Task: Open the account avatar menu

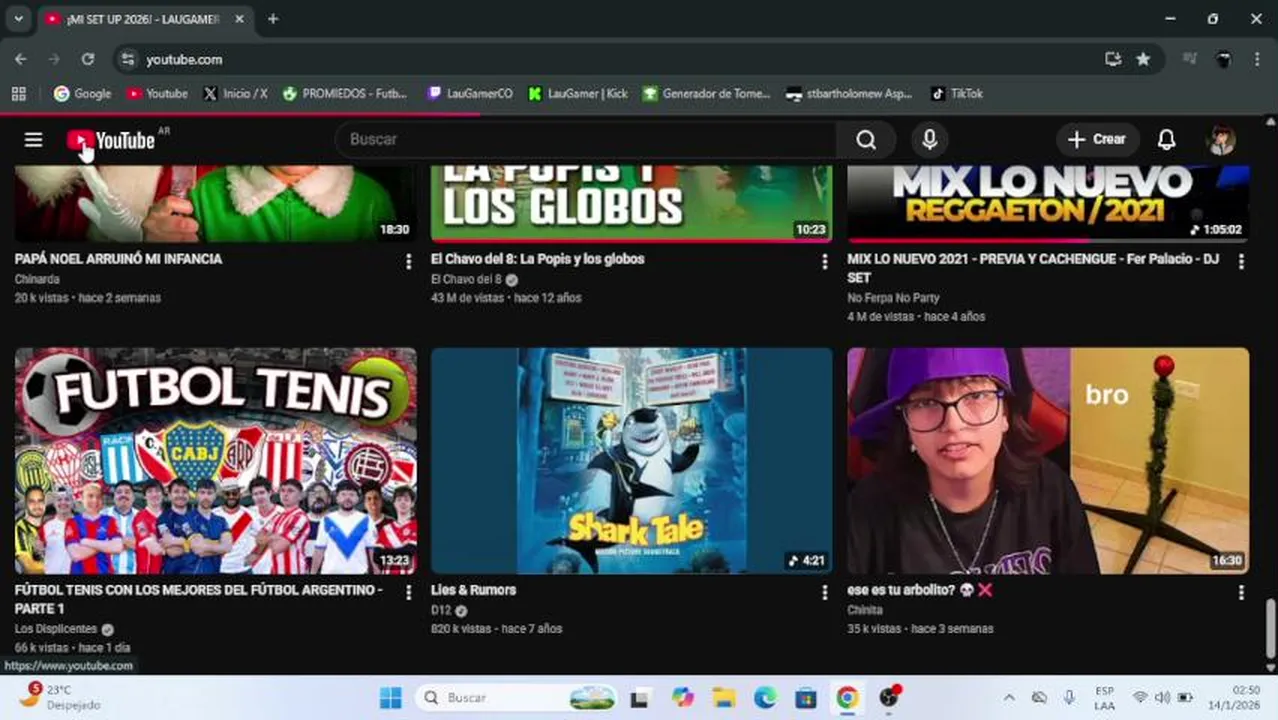Action: pos(1222,140)
